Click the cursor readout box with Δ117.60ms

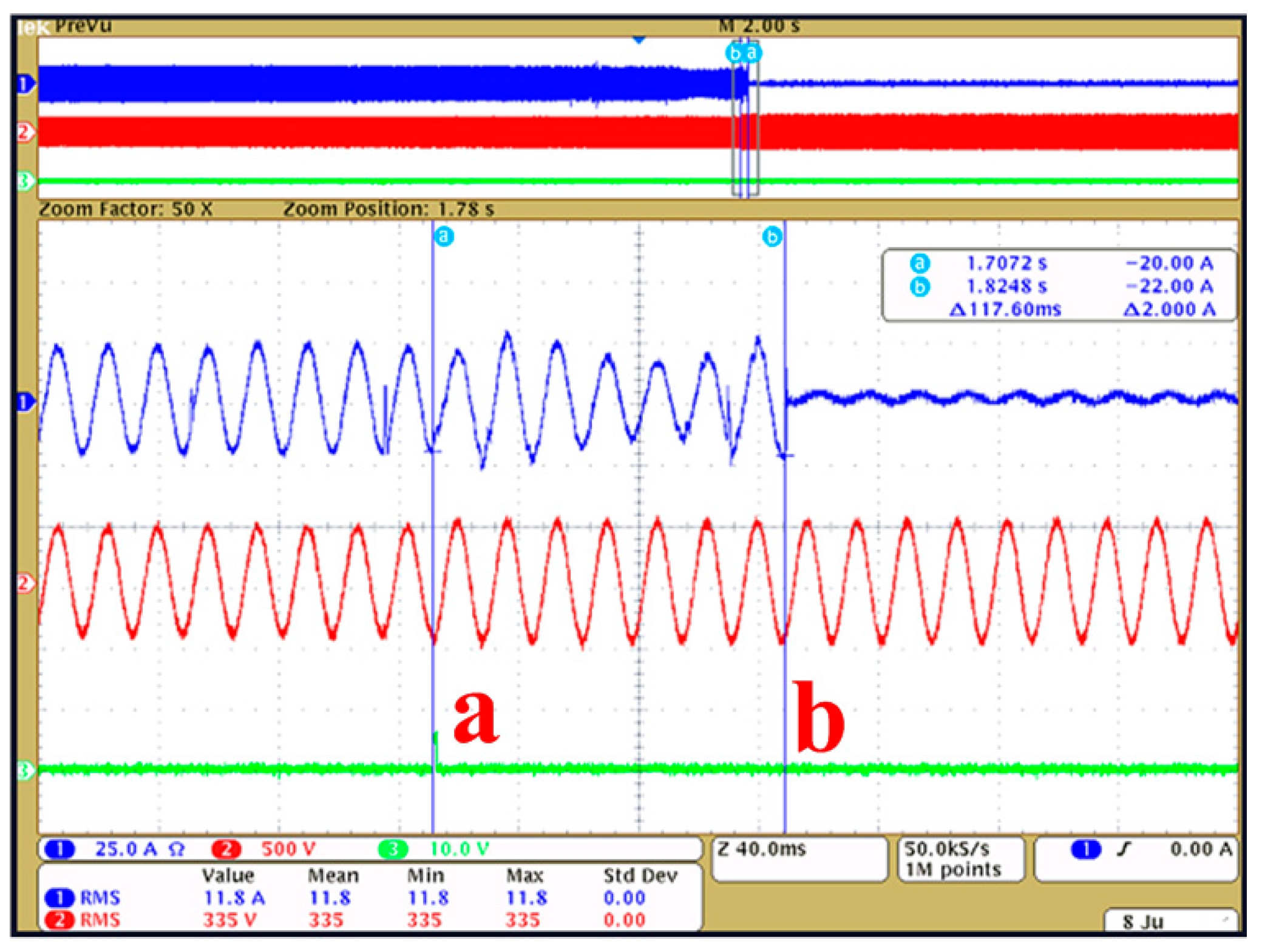tap(1059, 285)
